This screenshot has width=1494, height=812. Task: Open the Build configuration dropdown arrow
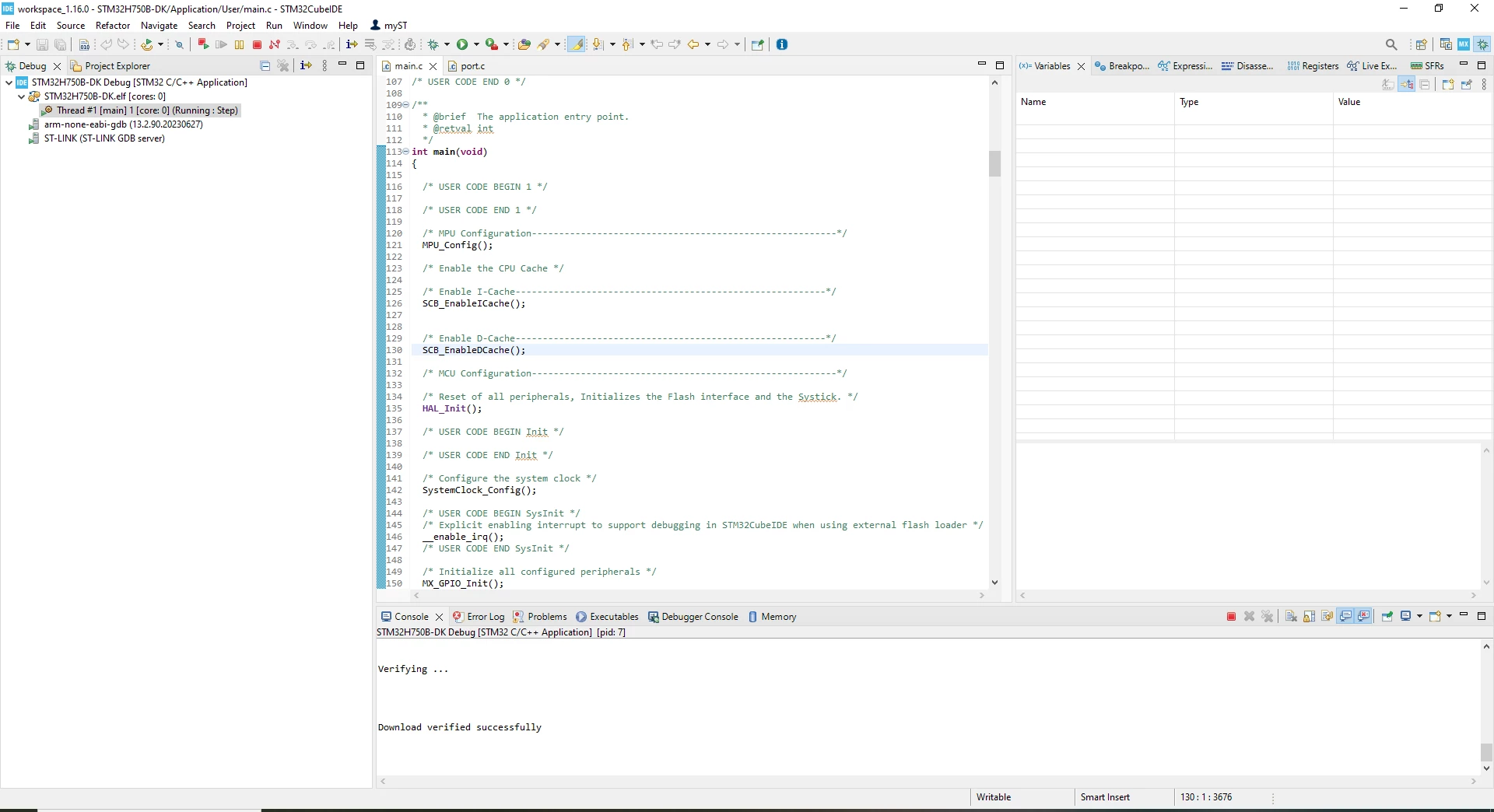point(160,44)
